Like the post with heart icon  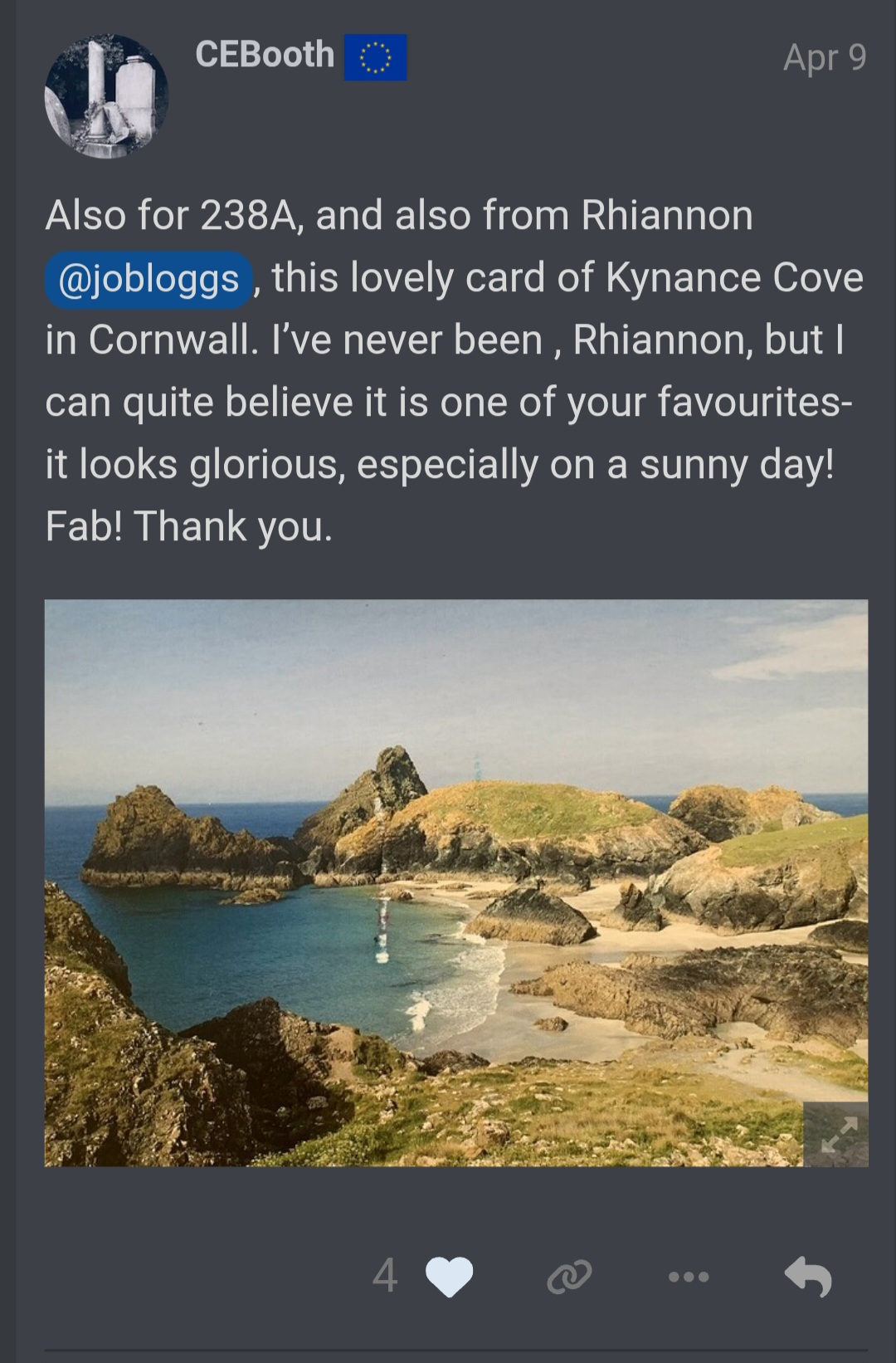click(449, 1277)
